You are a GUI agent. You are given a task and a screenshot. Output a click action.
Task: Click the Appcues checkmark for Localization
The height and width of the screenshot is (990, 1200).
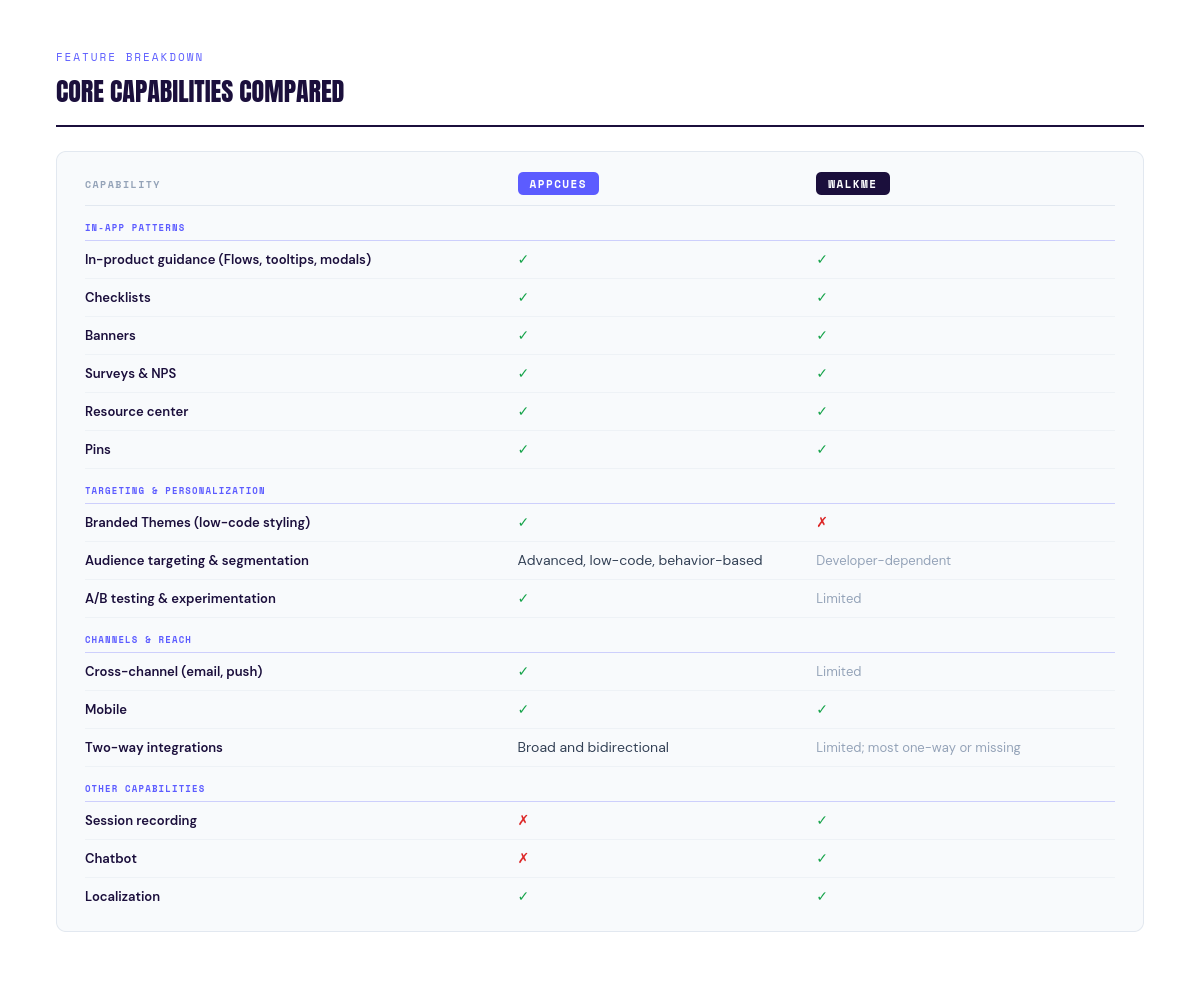click(x=523, y=897)
